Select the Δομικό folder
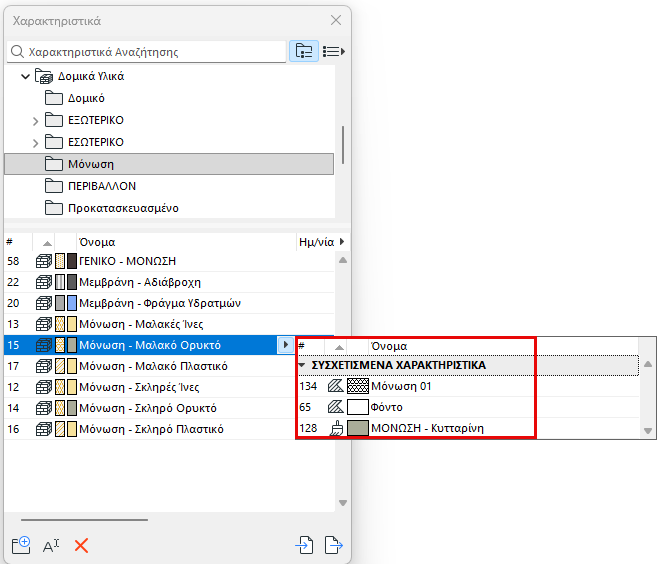Image resolution: width=657 pixels, height=564 pixels. (86, 98)
